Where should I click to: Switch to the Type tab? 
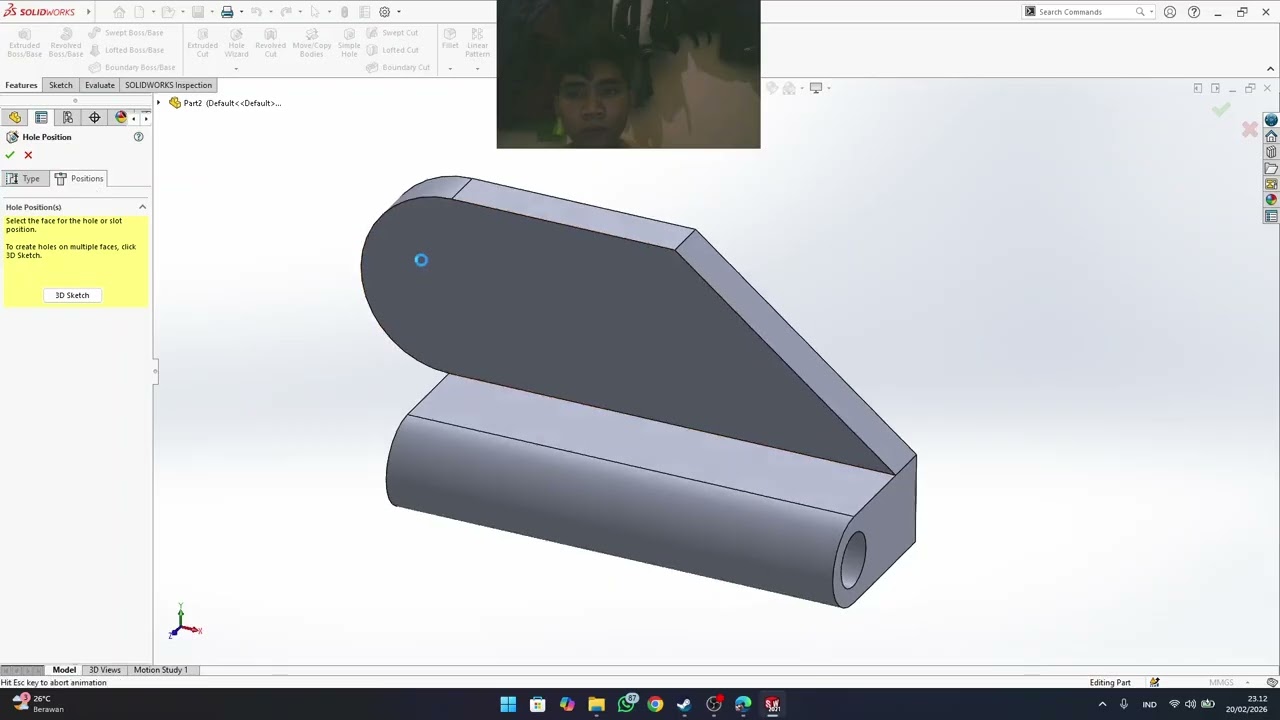(23, 178)
